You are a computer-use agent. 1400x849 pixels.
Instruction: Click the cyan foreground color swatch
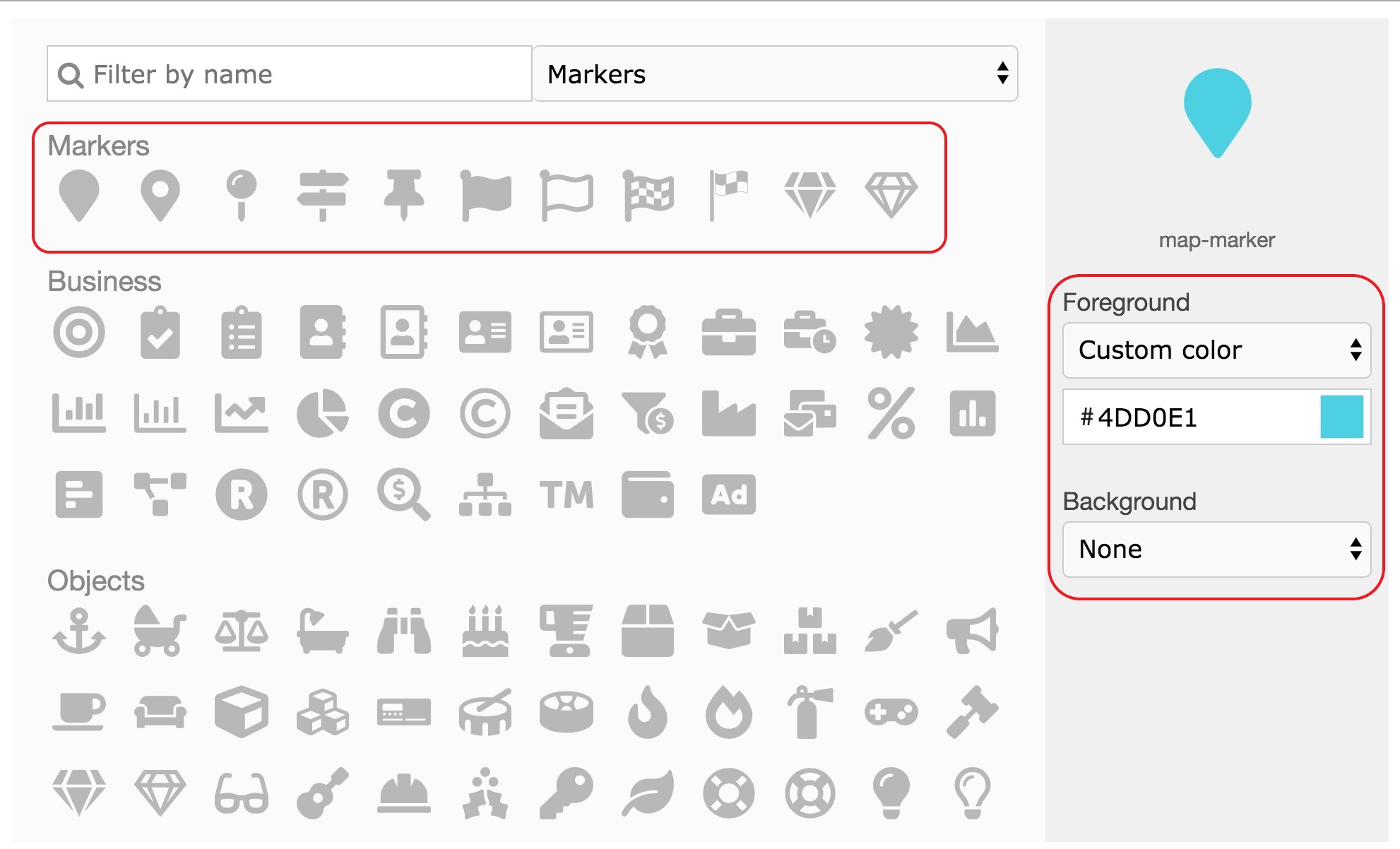[1341, 417]
